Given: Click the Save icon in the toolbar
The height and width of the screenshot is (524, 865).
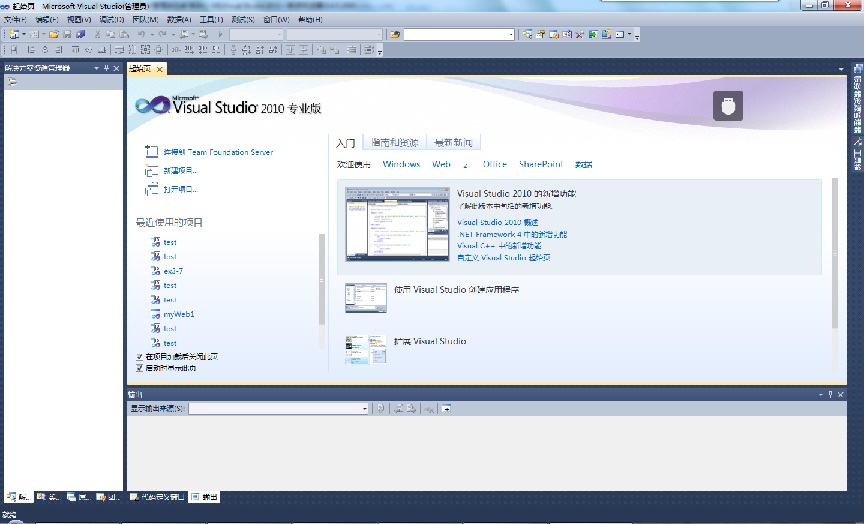Looking at the screenshot, I should 67,34.
